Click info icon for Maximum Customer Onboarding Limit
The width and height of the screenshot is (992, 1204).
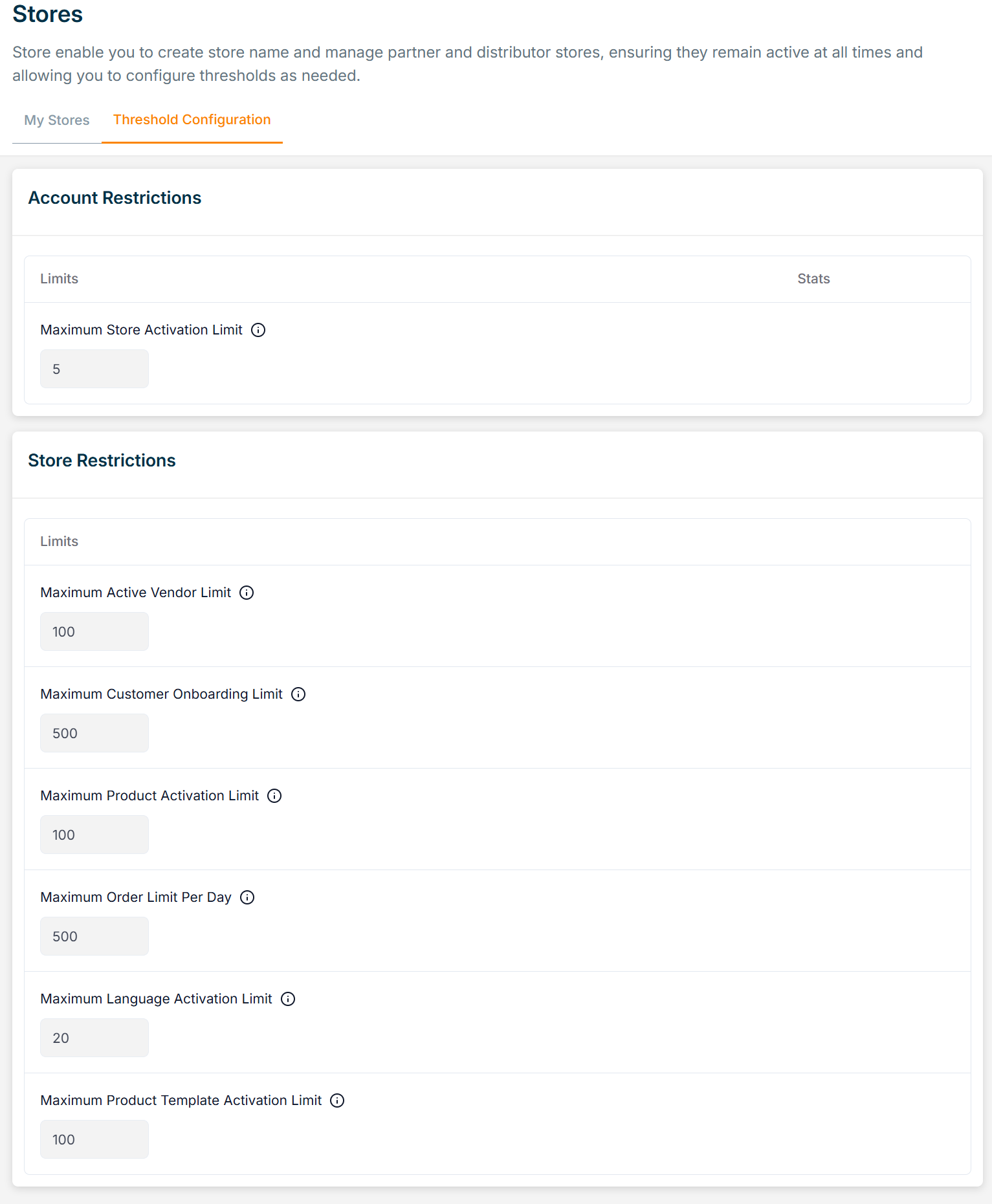coord(298,694)
